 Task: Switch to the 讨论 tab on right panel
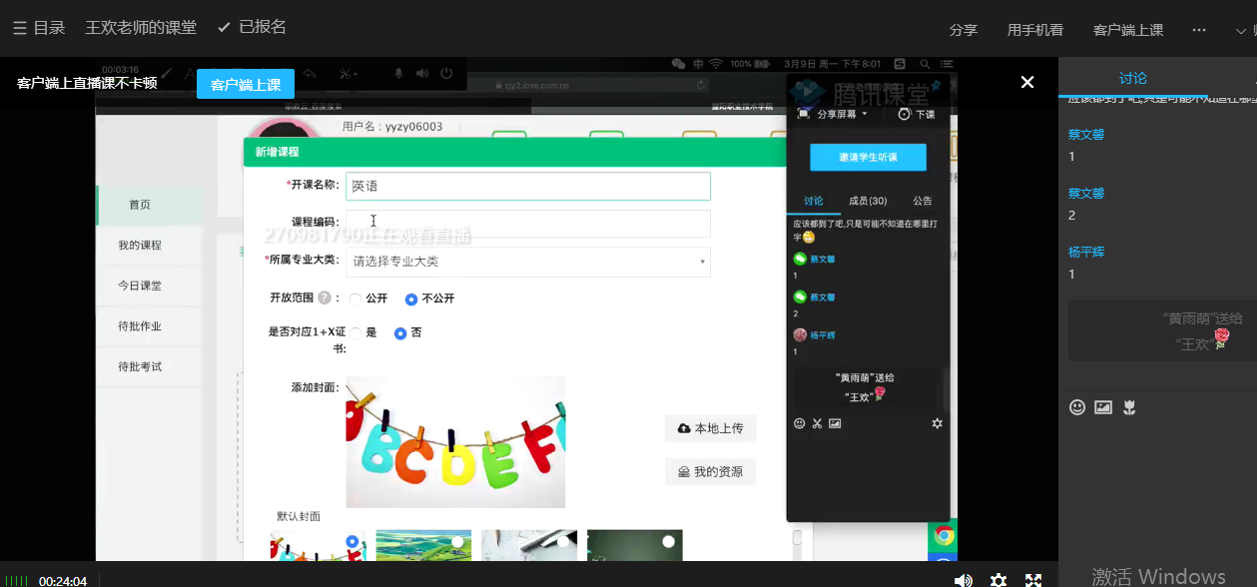click(1133, 78)
